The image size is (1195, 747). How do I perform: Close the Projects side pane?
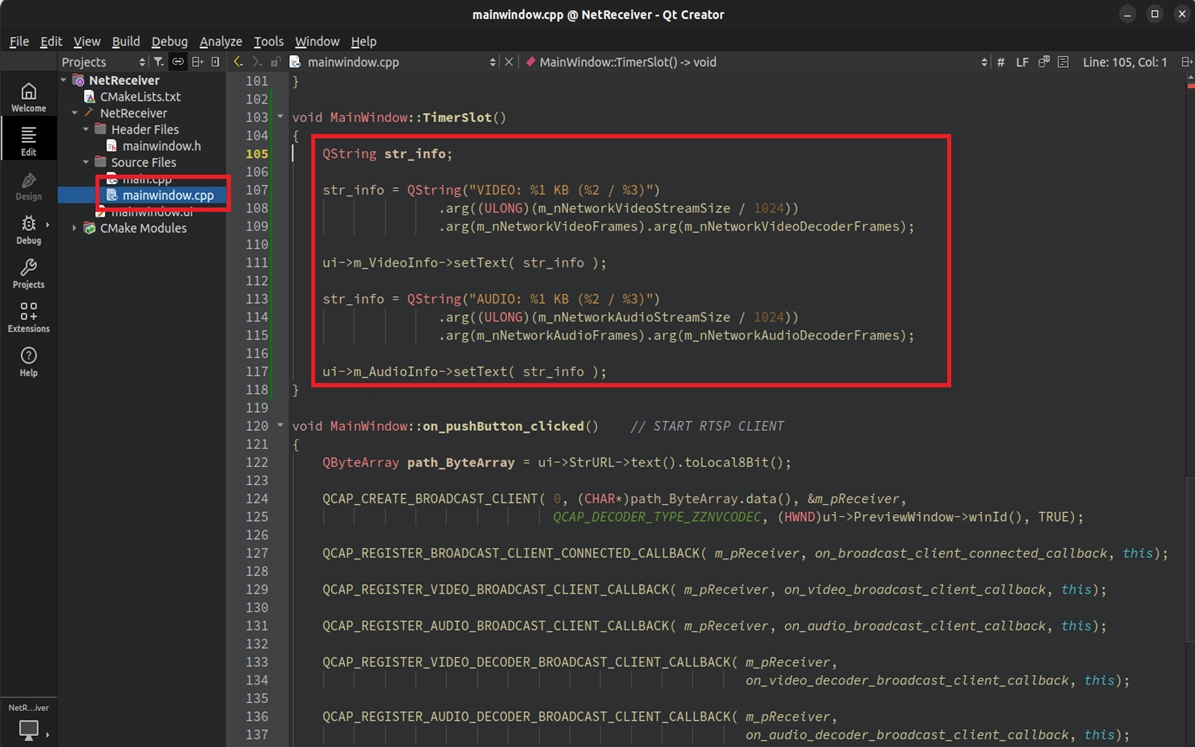216,62
